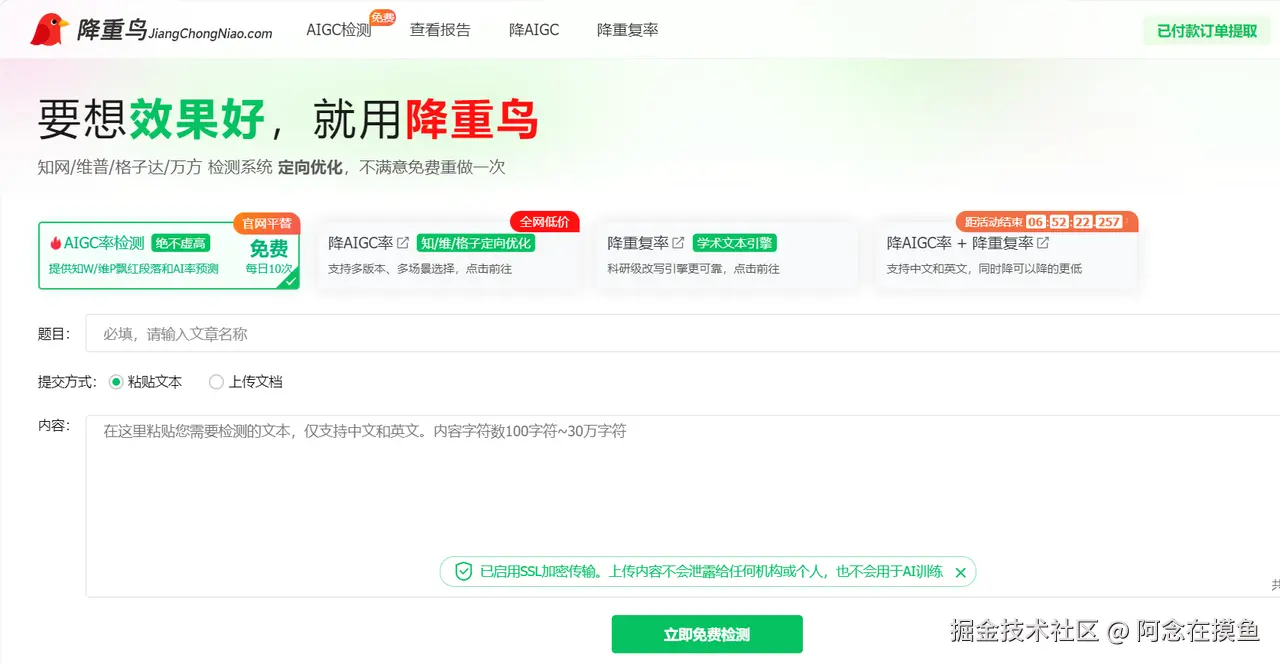Click external-link icon on 降AIGC率 + 降重复率
The image size is (1280, 664).
1043,243
